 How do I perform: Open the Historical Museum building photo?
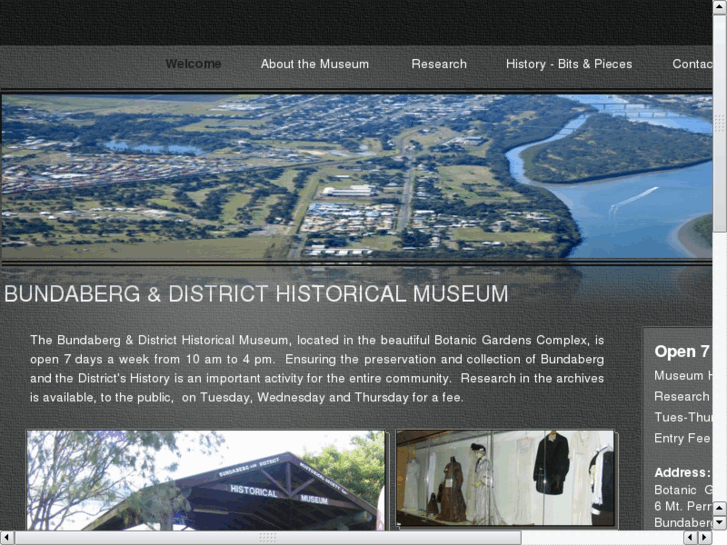(x=205, y=481)
